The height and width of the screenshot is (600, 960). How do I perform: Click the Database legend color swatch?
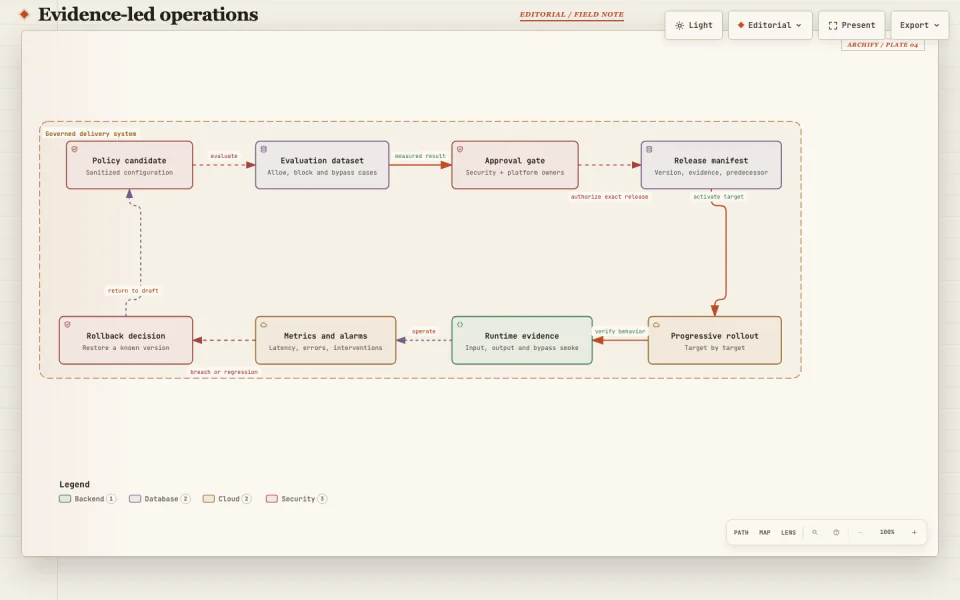click(135, 499)
